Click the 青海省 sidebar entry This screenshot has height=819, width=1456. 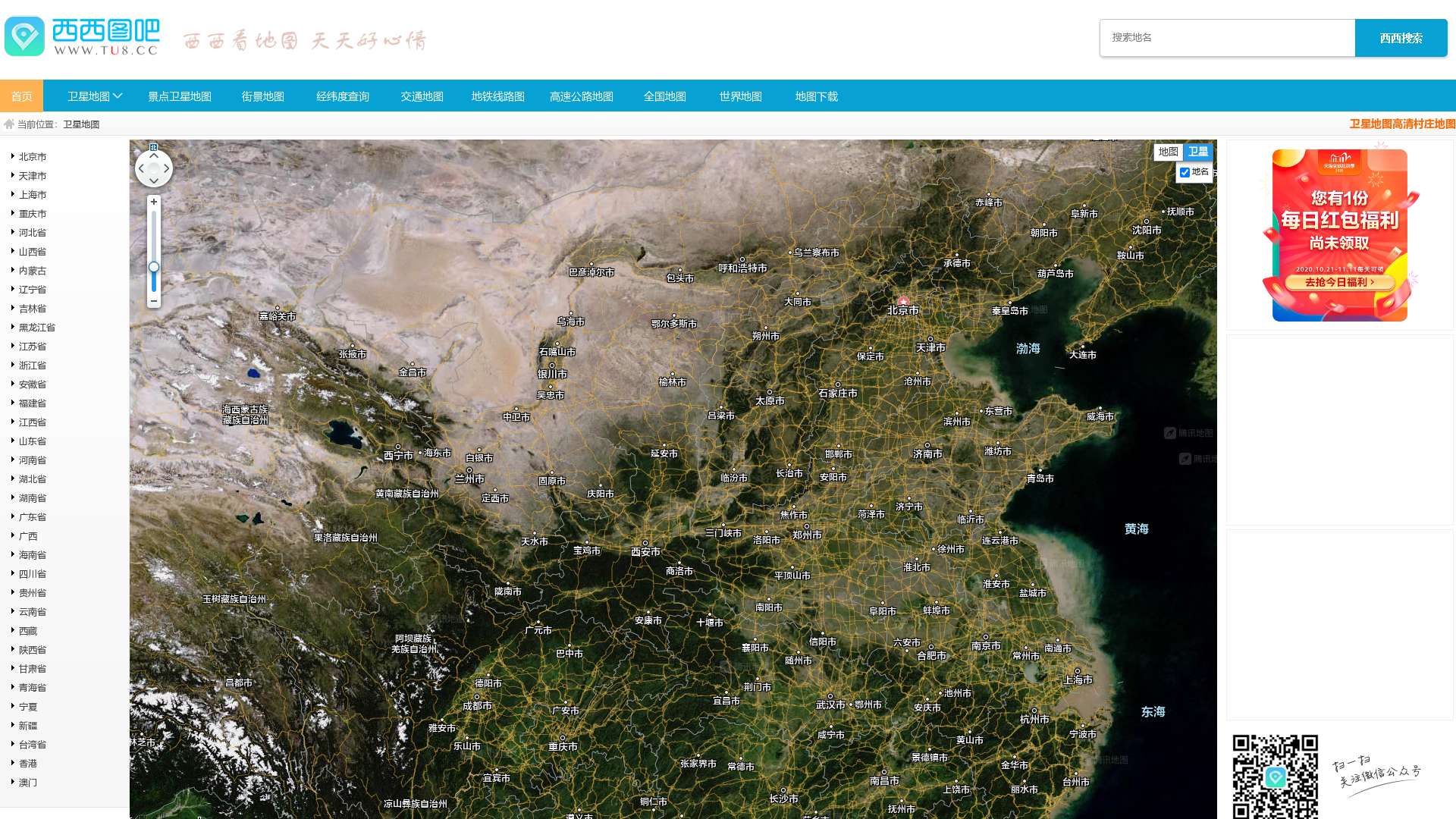[33, 688]
